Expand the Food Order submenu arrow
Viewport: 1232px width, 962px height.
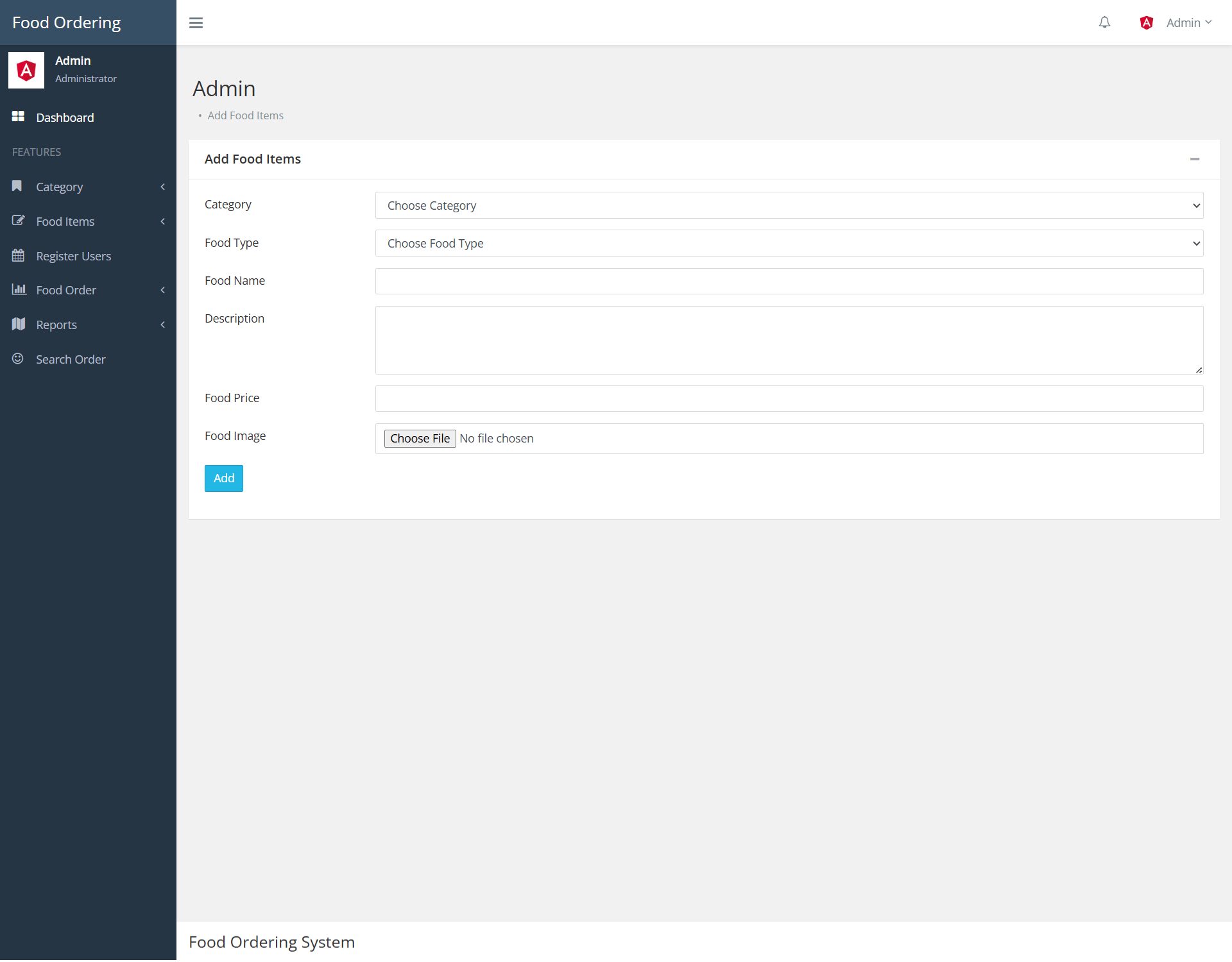tap(163, 290)
